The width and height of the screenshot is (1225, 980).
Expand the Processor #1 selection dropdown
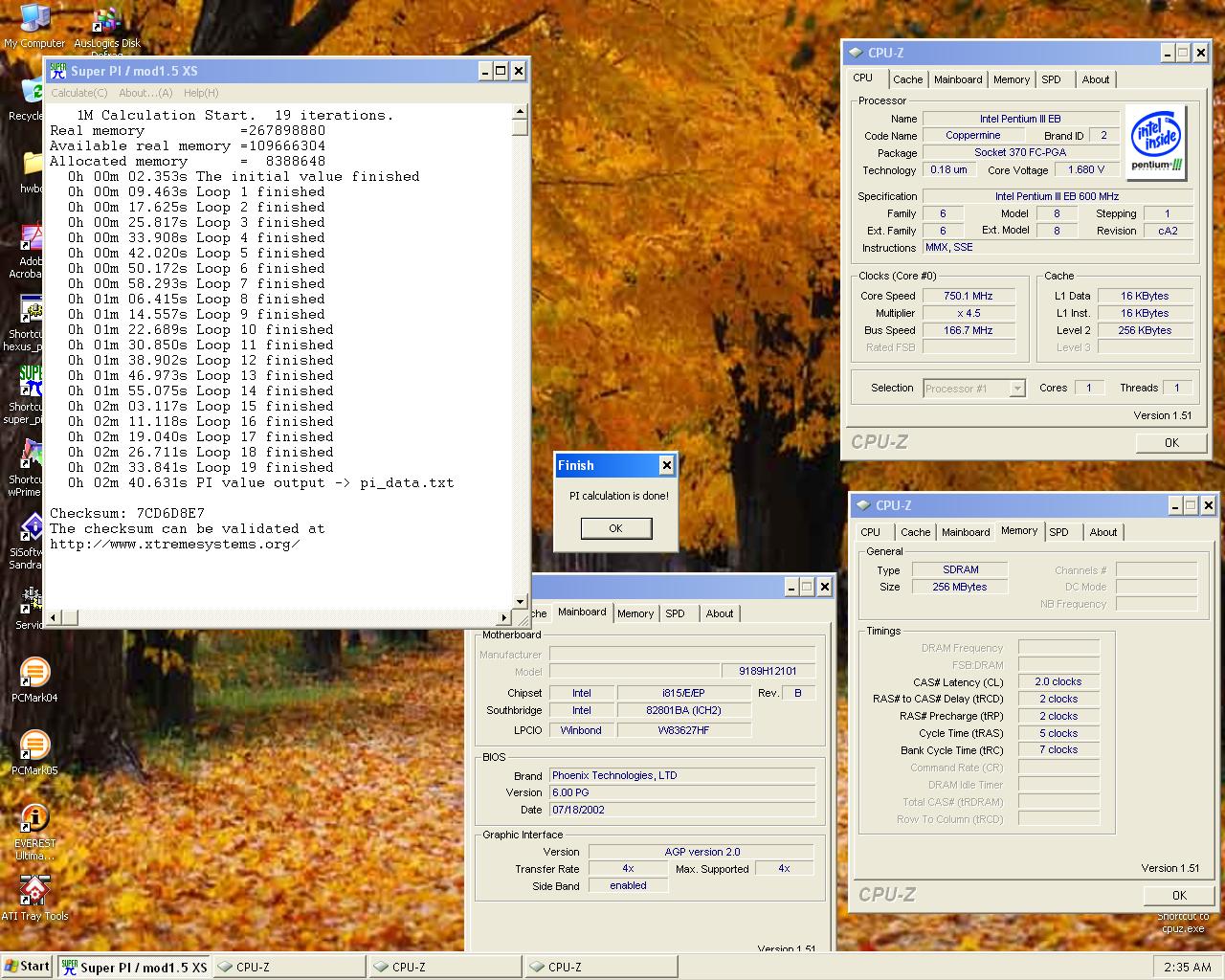click(x=1017, y=389)
